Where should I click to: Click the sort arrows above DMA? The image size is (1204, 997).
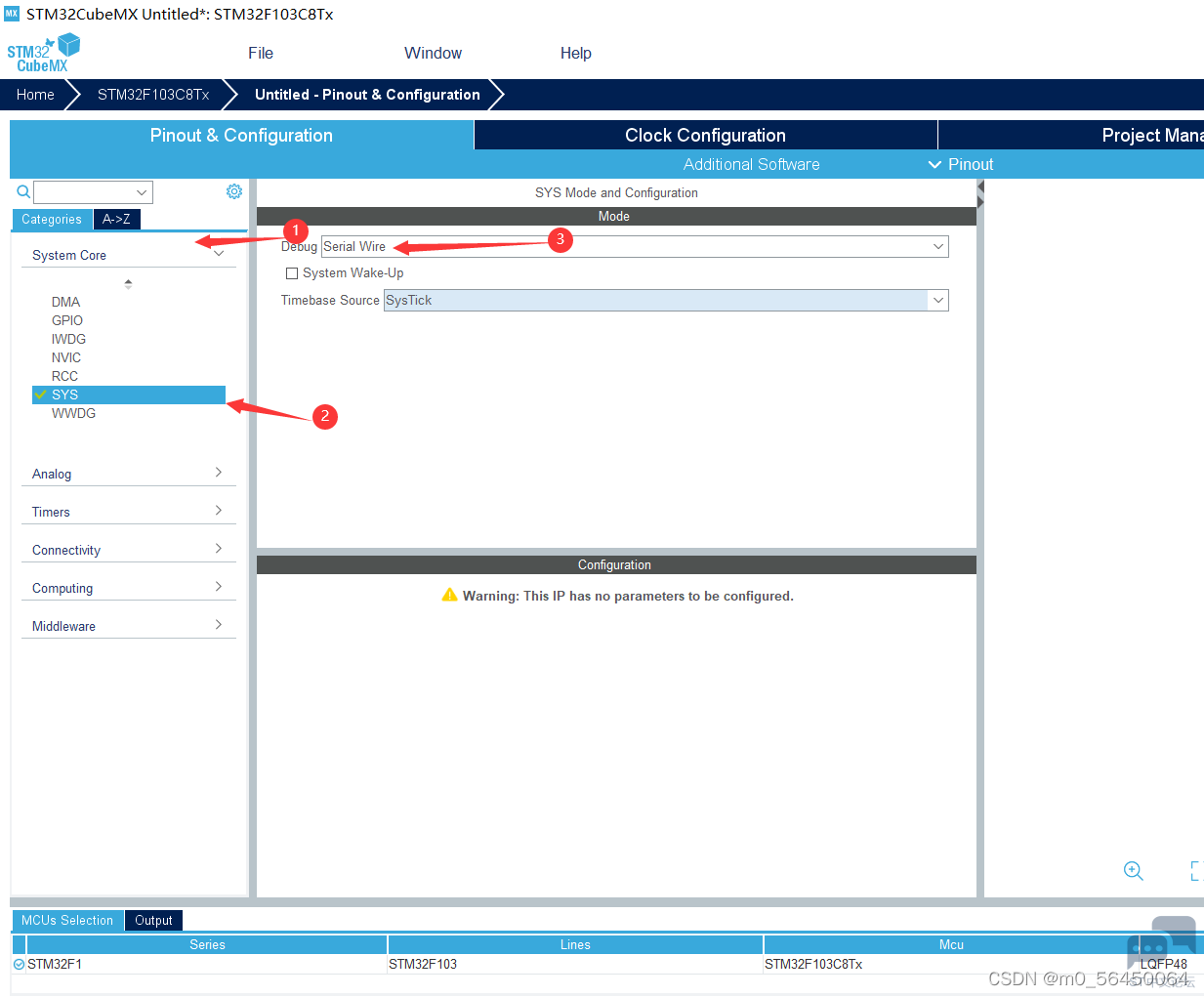coord(128,284)
